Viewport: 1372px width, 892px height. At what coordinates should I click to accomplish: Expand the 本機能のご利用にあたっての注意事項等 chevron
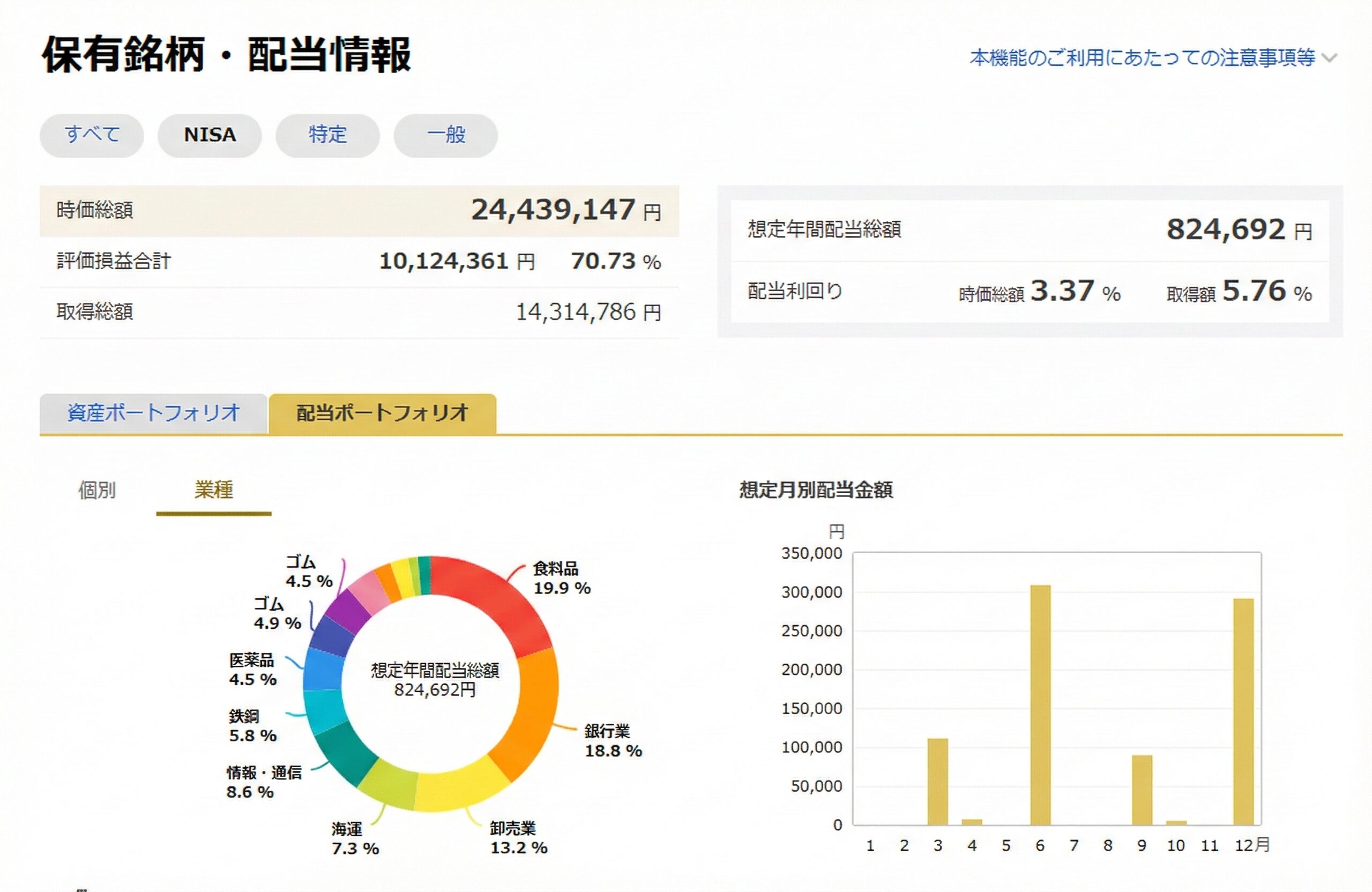1329,58
